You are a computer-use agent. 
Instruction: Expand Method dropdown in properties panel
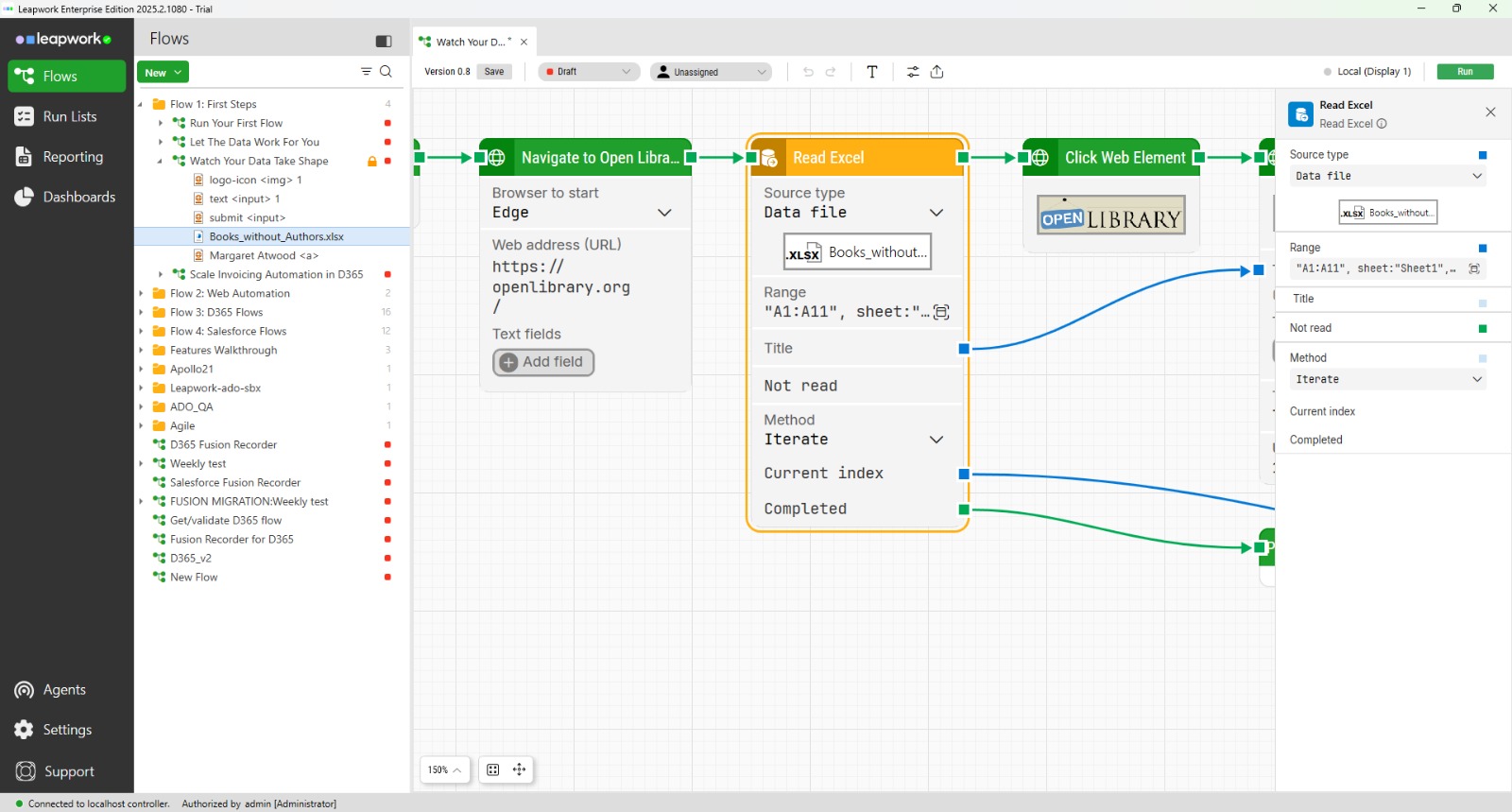click(1386, 379)
